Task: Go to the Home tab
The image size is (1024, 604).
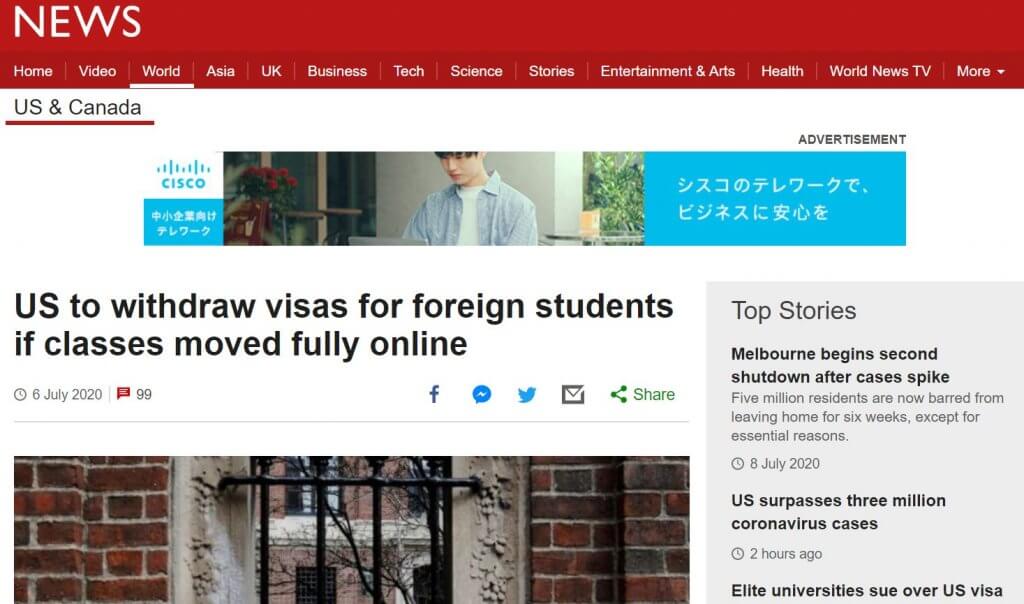Action: [x=33, y=71]
